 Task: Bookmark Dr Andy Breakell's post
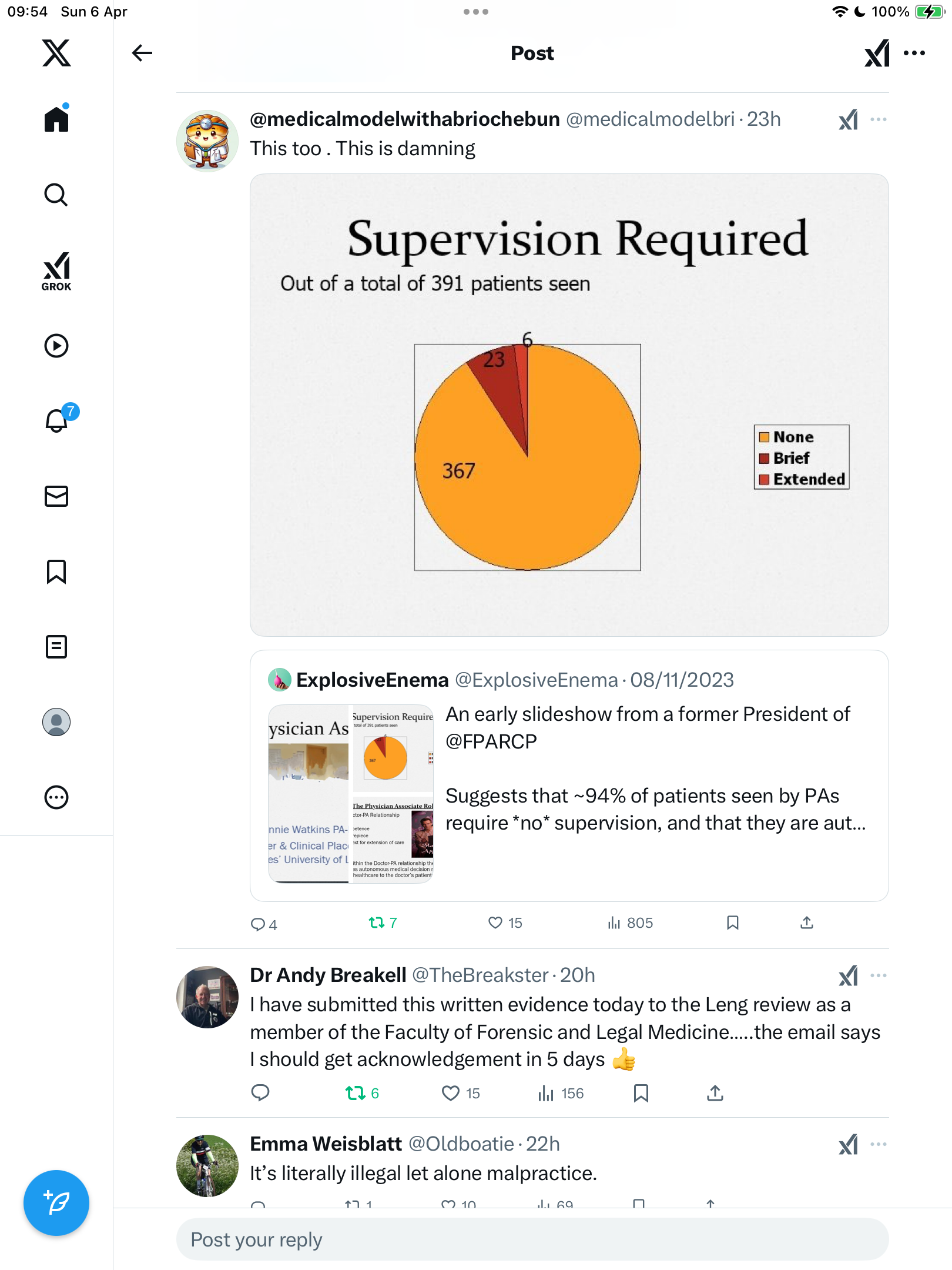coord(641,1093)
